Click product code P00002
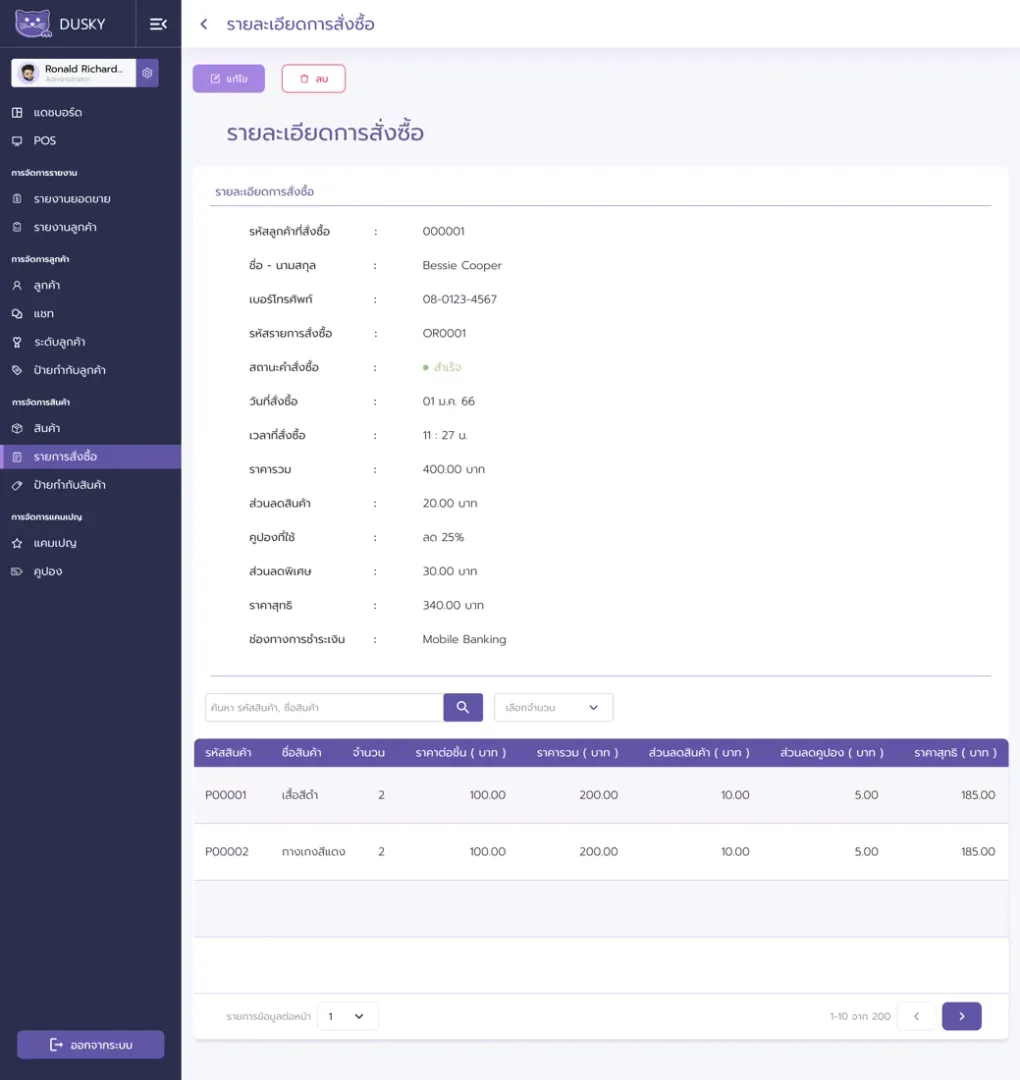Viewport: 1020px width, 1080px height. point(227,851)
